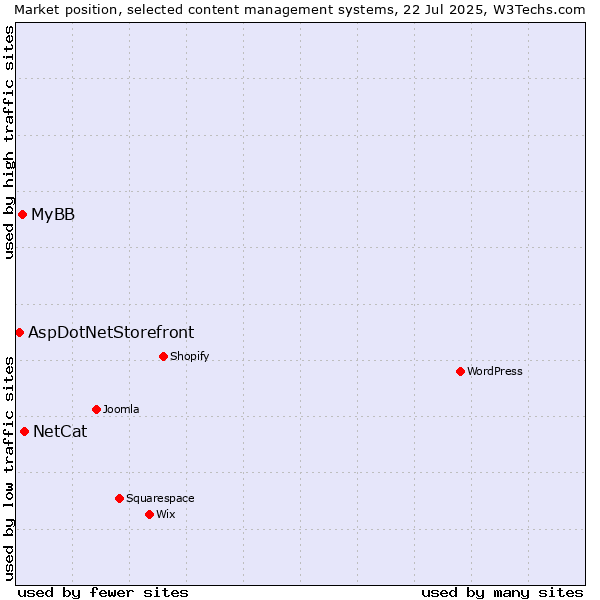
Task: Click the red Squarespace marker
Action: [119, 498]
